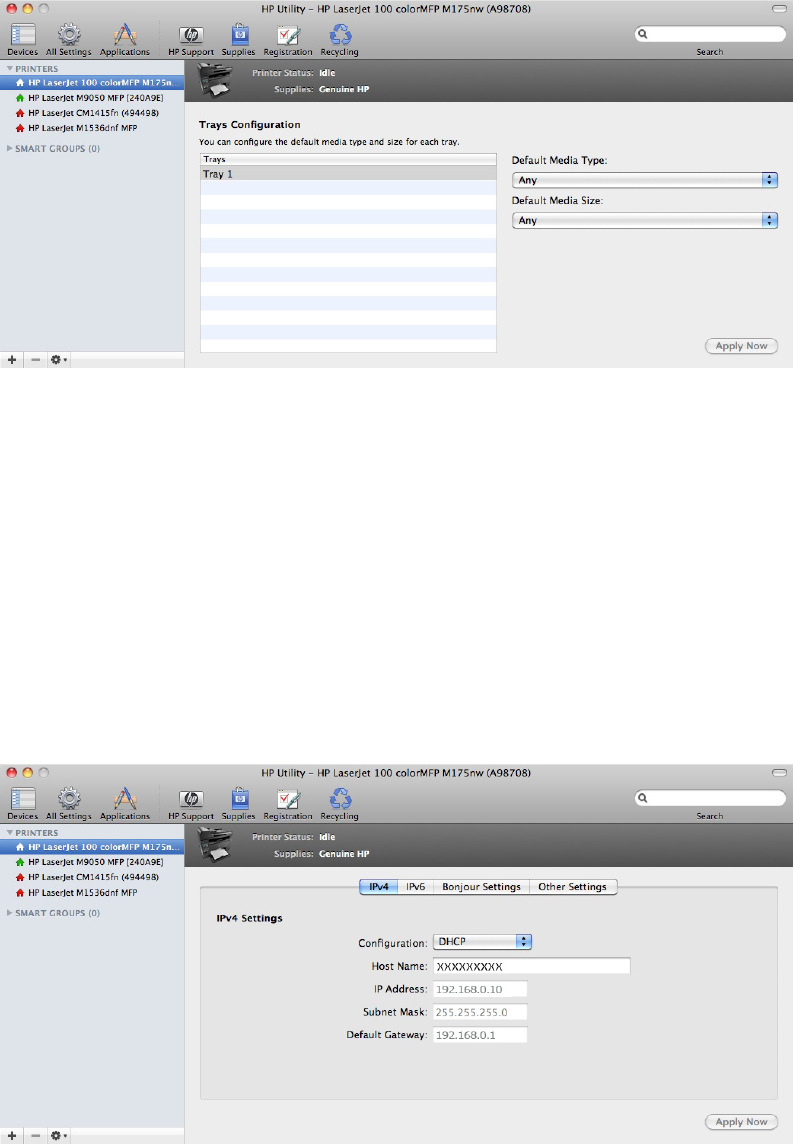This screenshot has height=1144, width=793.
Task: Remove printer with minus button, Trays window
Action: 35,360
